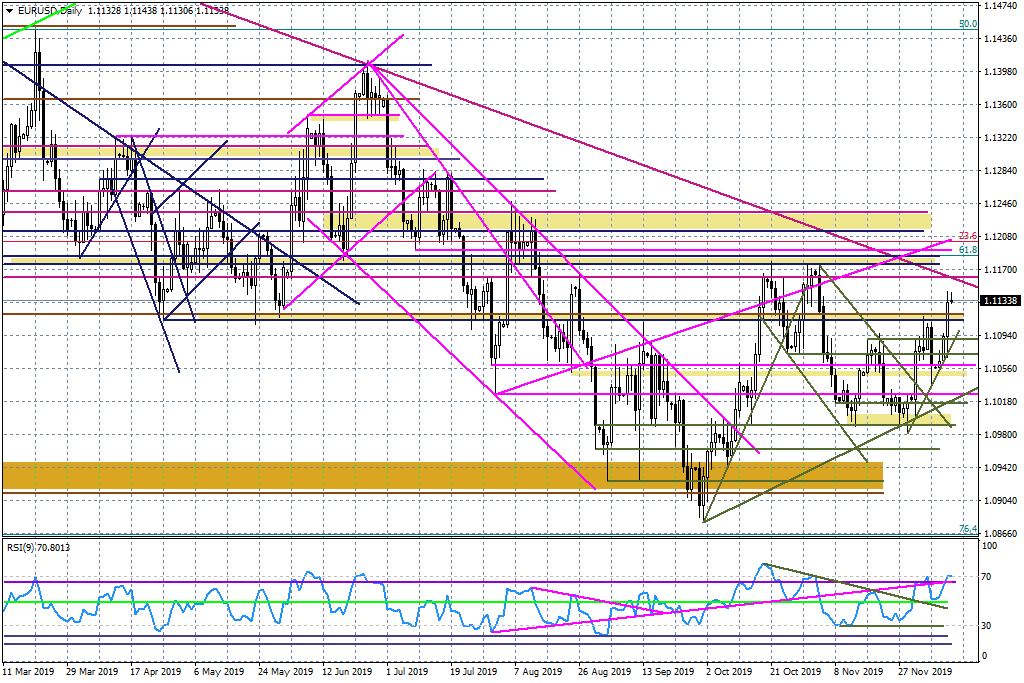Click the 1.09040 price axis label
The height and width of the screenshot is (683, 1024).
(1000, 501)
